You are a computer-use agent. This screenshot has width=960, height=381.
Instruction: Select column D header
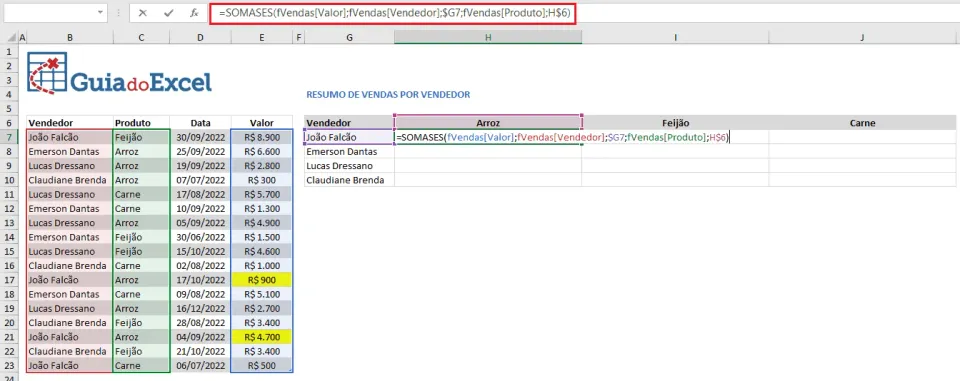pos(200,38)
